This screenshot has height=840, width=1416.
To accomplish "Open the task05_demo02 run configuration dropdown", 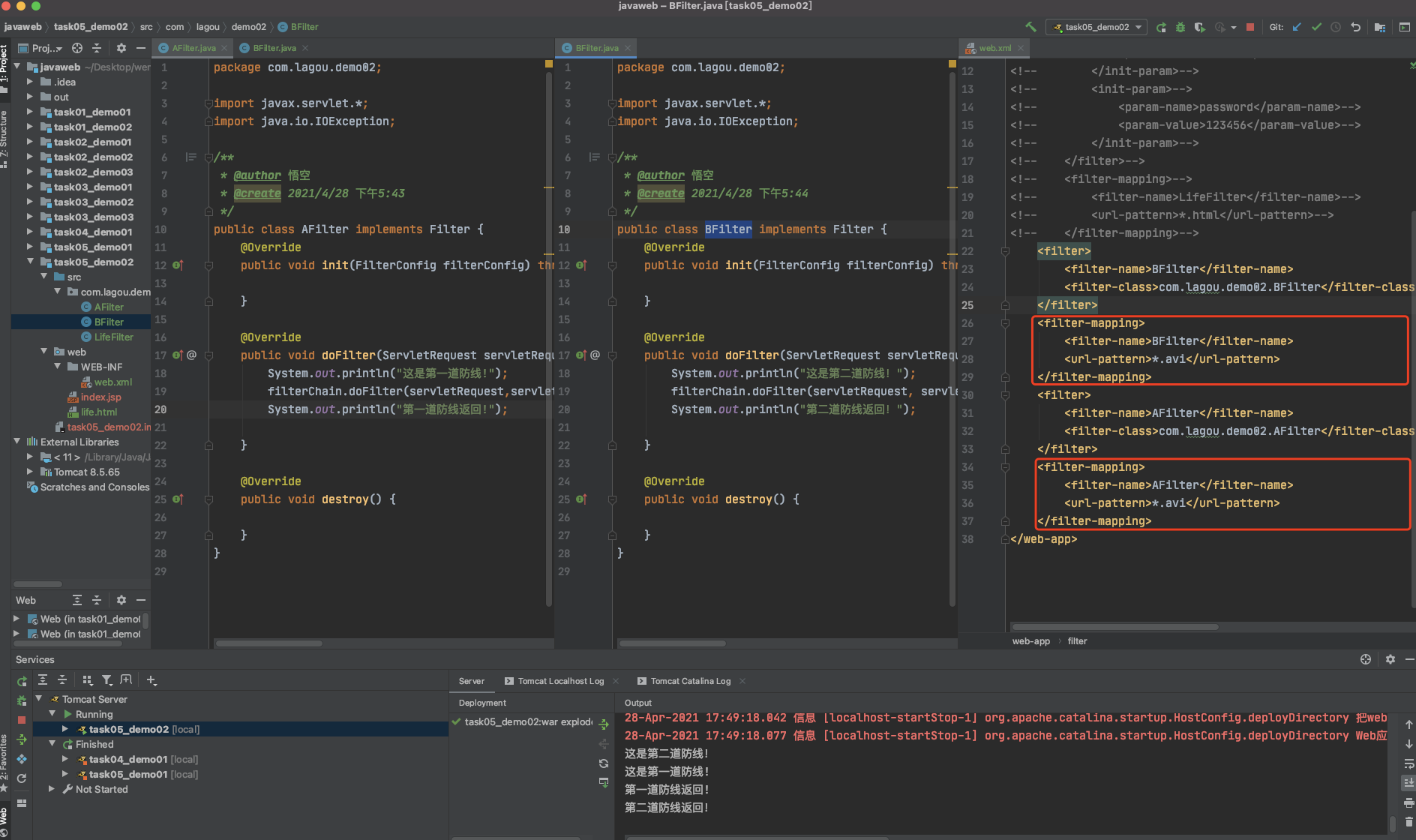I will tap(1096, 27).
